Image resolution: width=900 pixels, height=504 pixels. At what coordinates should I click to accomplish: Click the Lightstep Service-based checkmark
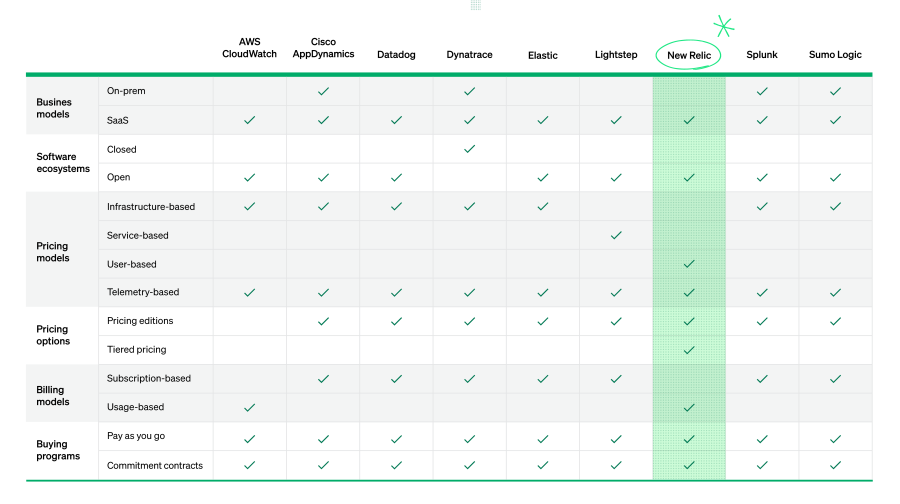coord(616,235)
